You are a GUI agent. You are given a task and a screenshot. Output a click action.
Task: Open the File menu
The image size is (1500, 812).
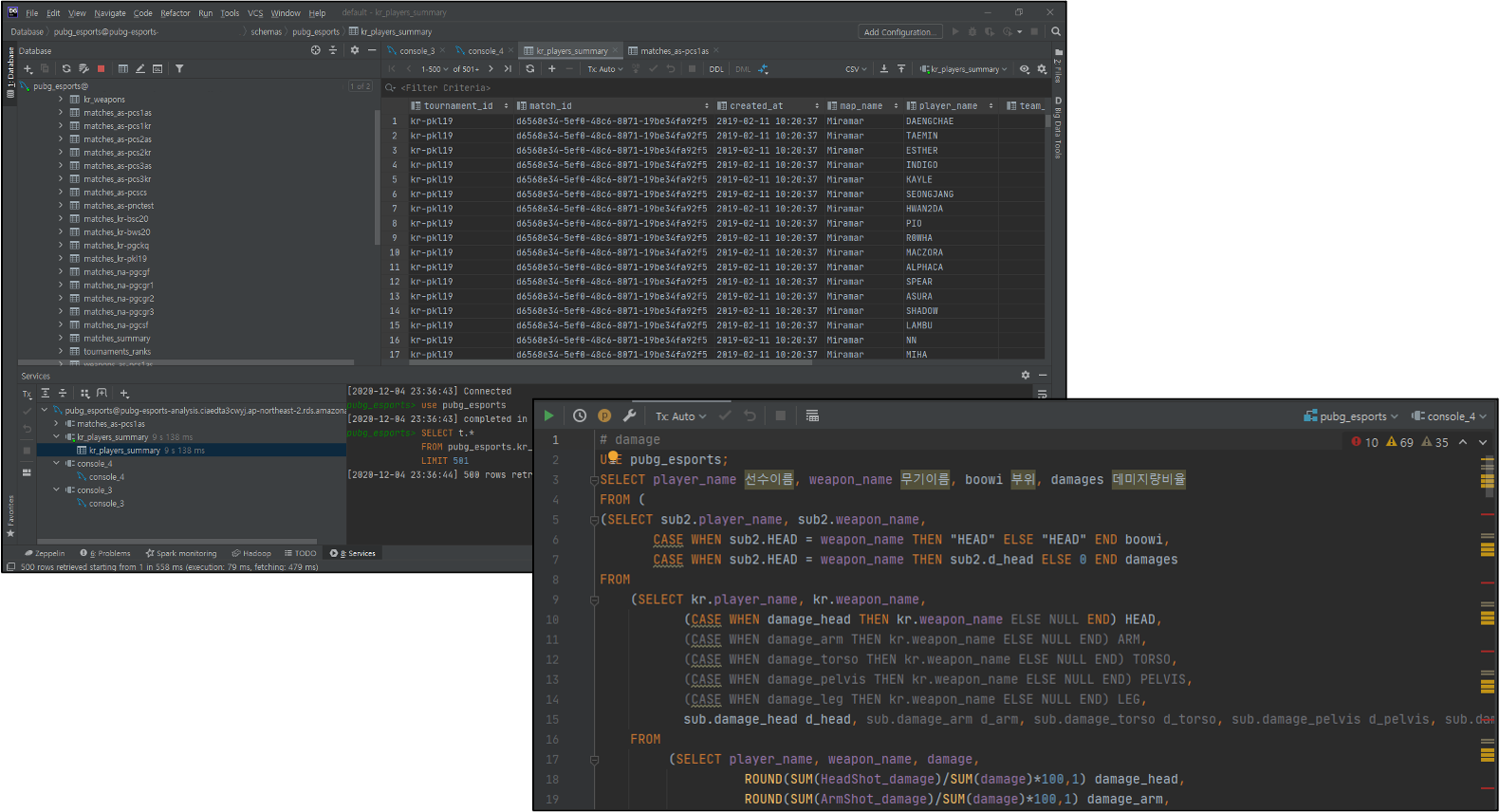[32, 13]
